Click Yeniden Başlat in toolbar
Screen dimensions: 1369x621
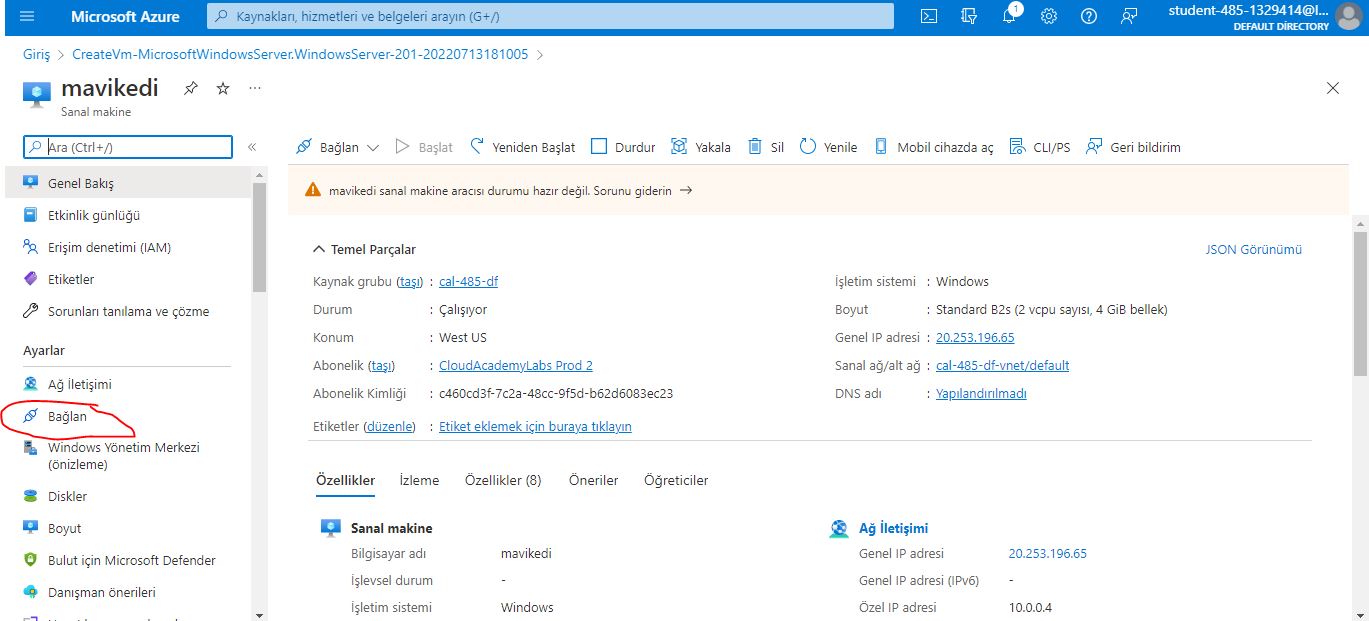click(x=523, y=147)
